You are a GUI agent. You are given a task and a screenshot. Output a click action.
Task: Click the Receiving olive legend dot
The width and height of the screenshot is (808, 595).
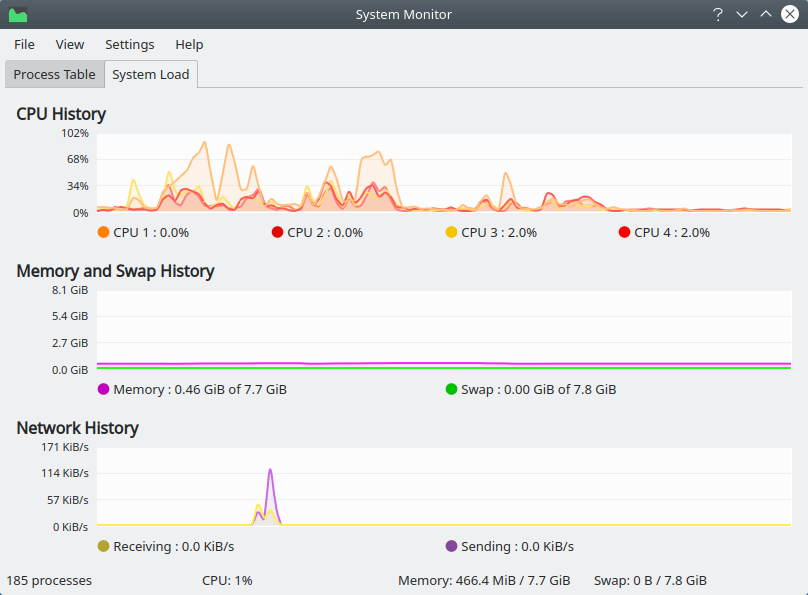pos(103,546)
